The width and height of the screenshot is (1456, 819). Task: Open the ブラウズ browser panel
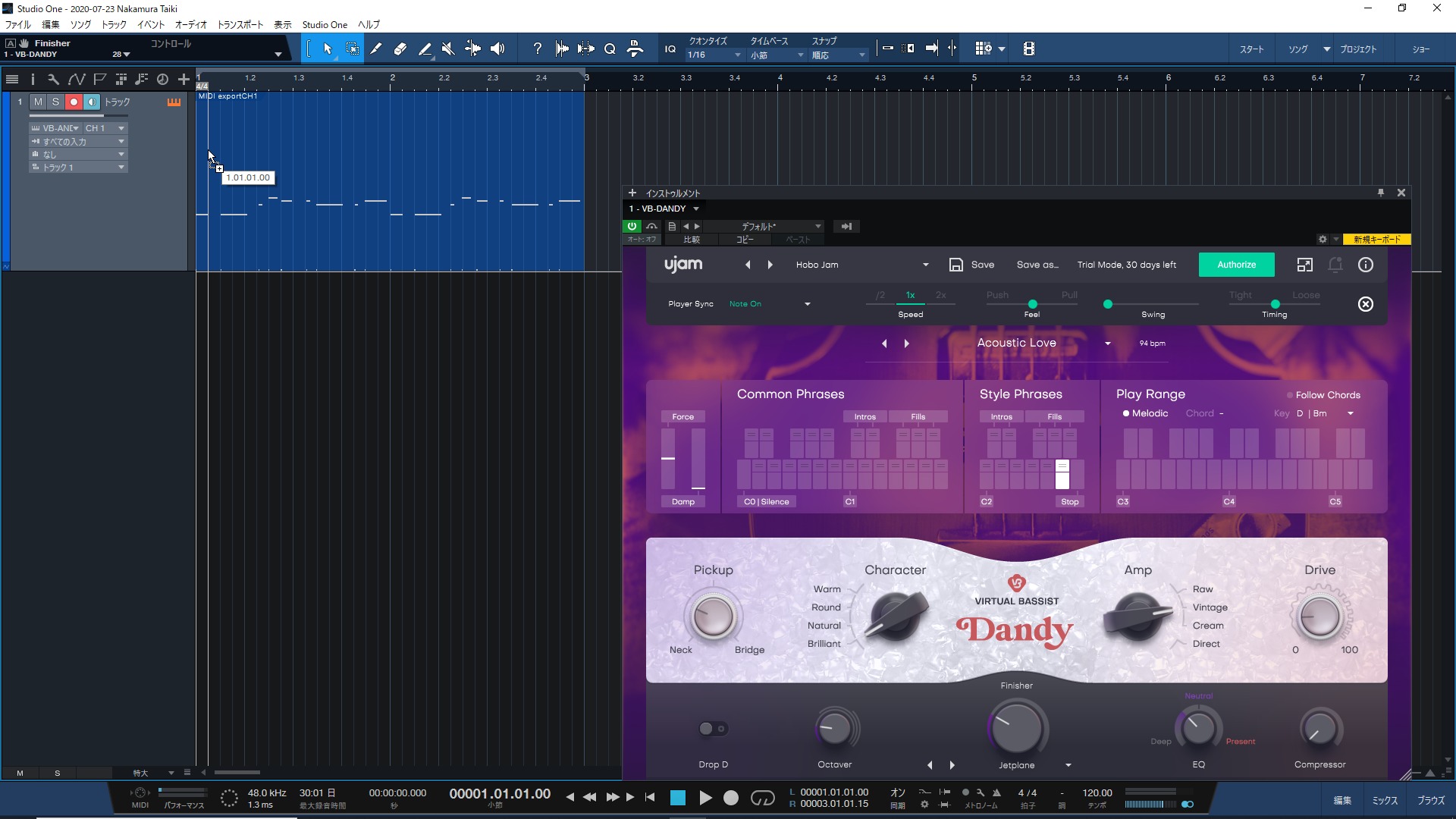pos(1431,800)
